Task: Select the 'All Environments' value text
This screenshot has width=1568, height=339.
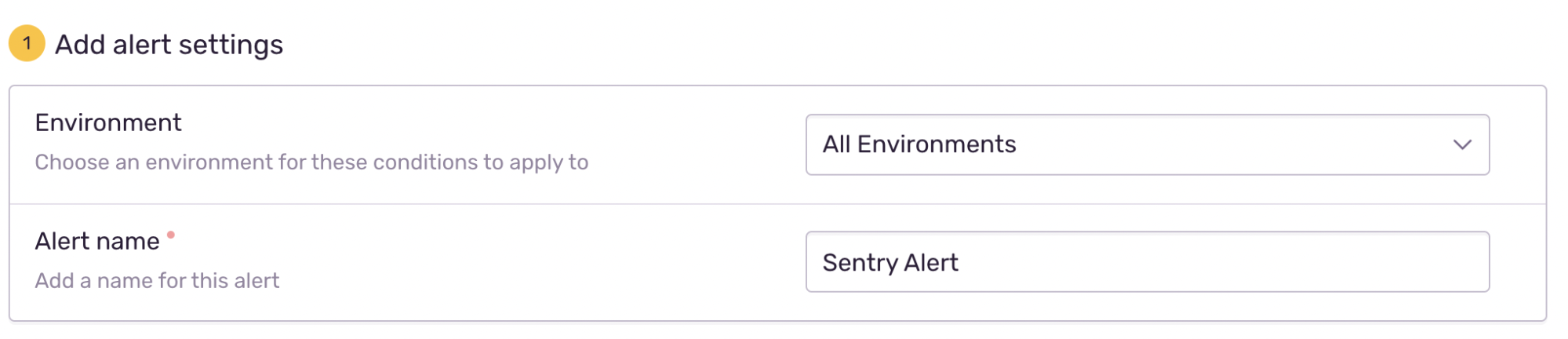Action: click(919, 144)
